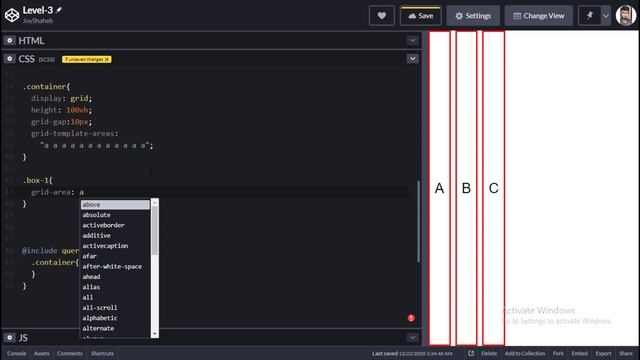The image size is (640, 360).
Task: Pick 'activecaption' suggestion
Action: pyautogui.click(x=115, y=246)
